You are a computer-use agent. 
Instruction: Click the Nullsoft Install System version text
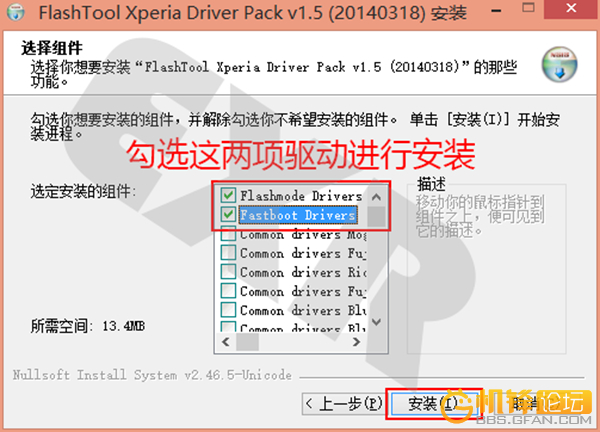[x=152, y=375]
